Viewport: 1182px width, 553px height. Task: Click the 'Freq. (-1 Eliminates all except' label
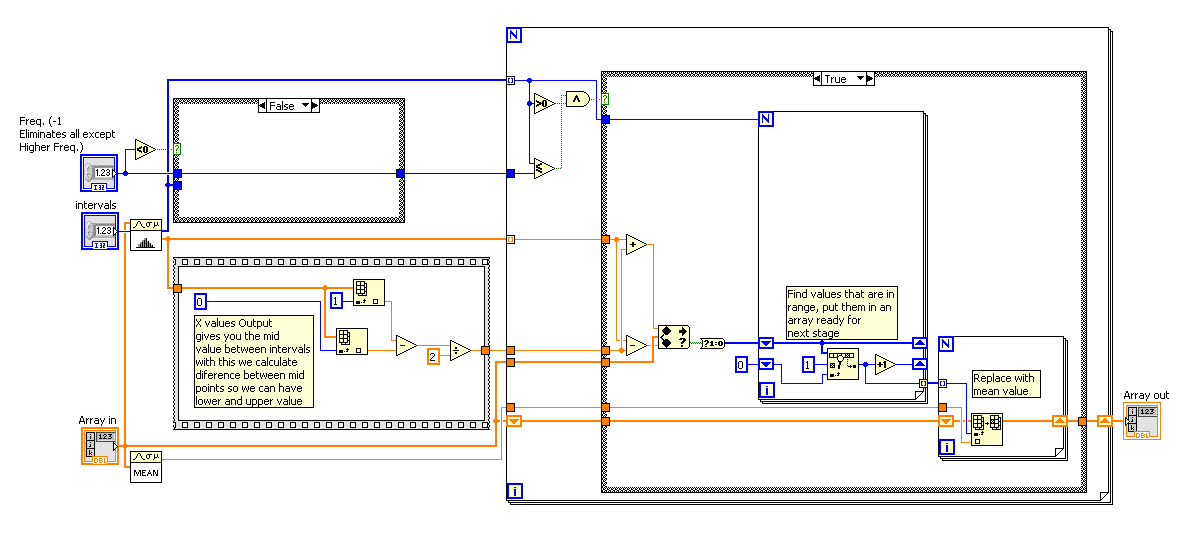68,134
